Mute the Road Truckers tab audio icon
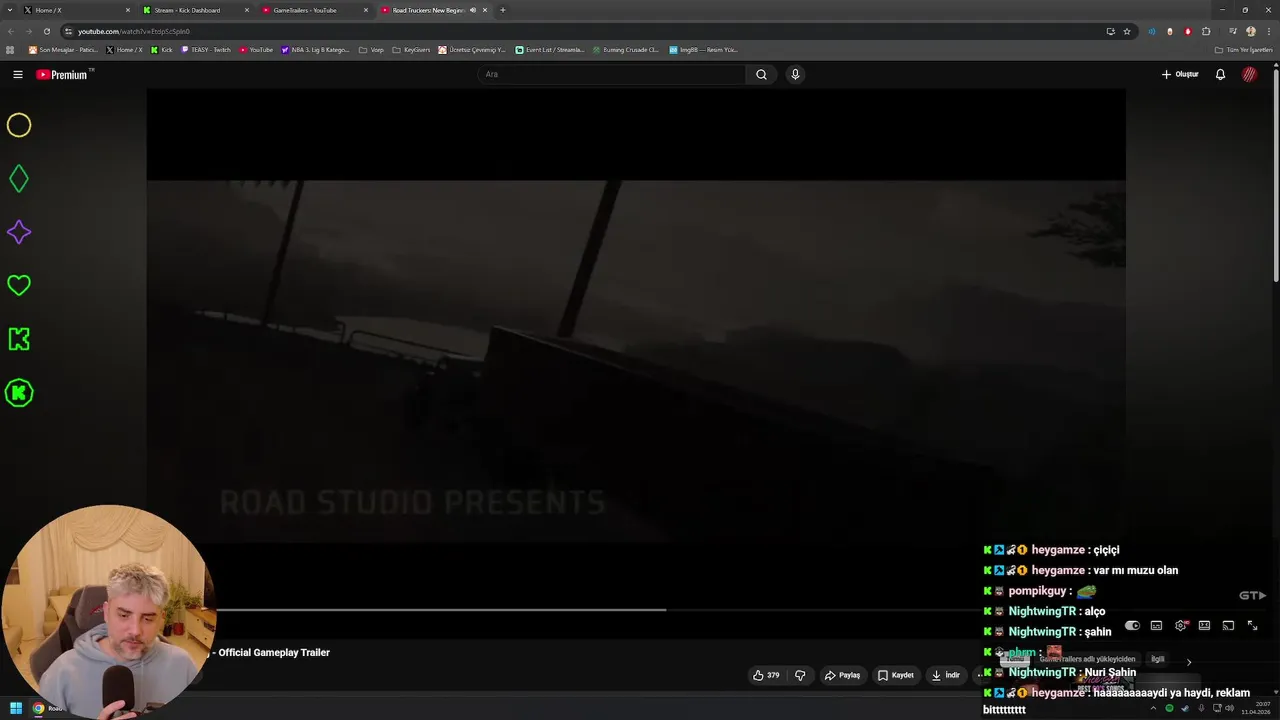Viewport: 1280px width, 720px height. (473, 10)
